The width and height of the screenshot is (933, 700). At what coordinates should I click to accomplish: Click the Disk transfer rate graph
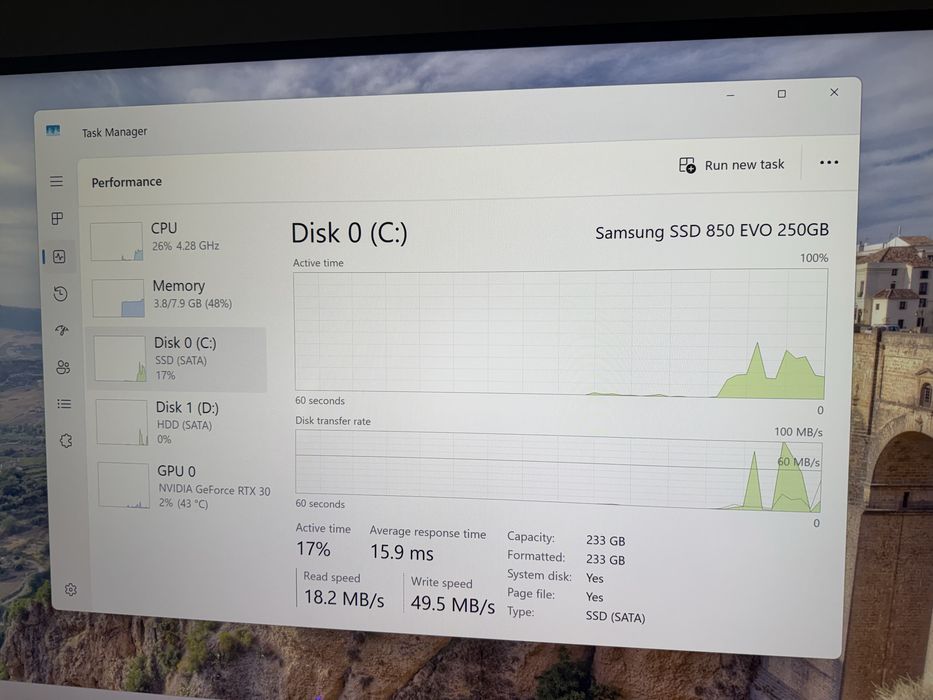[558, 471]
